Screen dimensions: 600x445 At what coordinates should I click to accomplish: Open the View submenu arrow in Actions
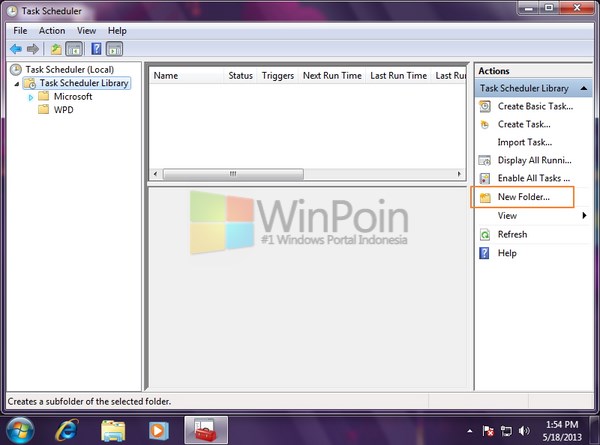pos(584,215)
